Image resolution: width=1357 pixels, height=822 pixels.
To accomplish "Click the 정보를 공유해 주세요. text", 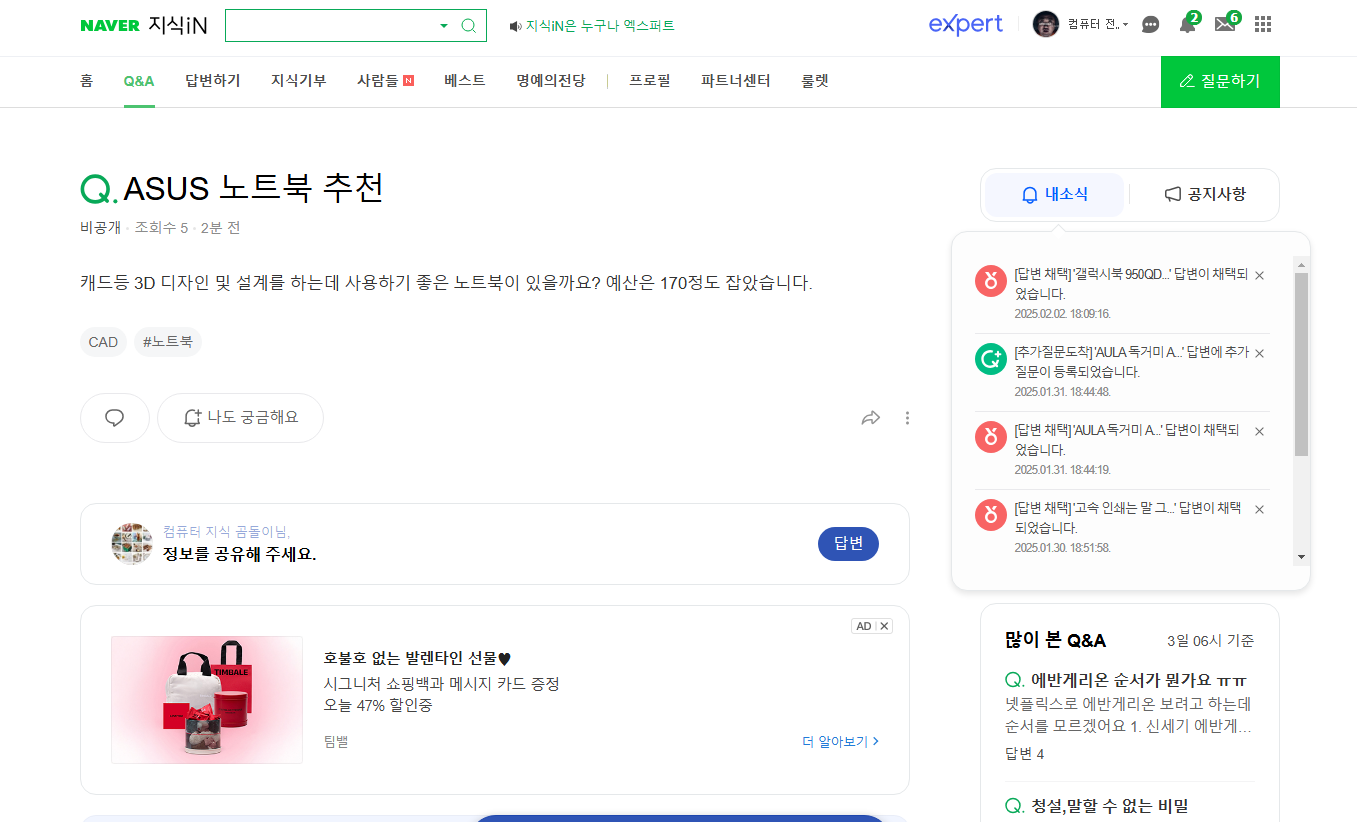I will tap(240, 554).
